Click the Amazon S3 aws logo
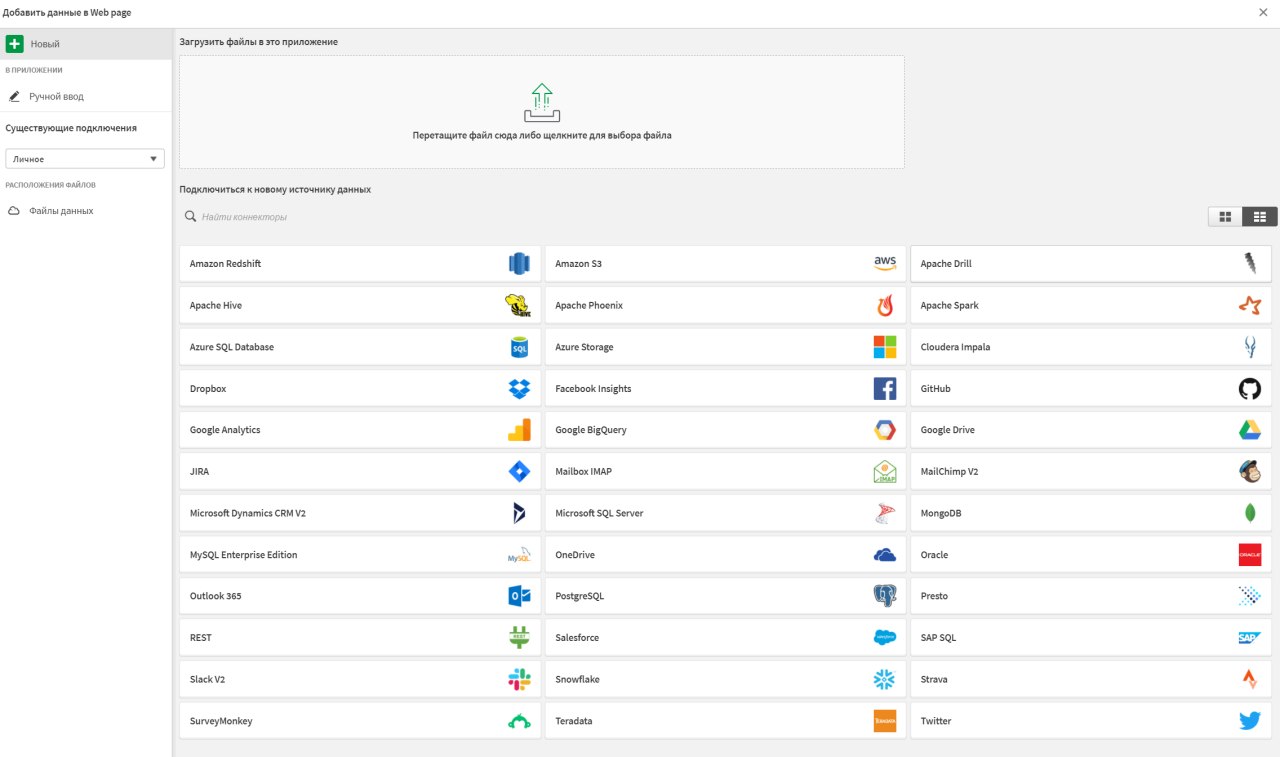The width and height of the screenshot is (1280, 757). pos(884,264)
